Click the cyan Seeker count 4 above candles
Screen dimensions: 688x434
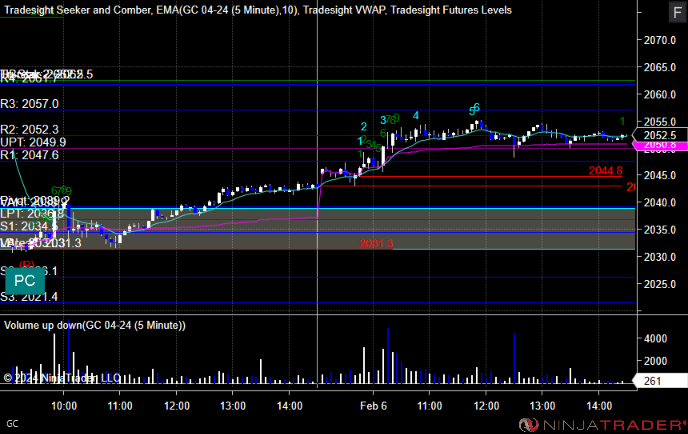click(416, 115)
